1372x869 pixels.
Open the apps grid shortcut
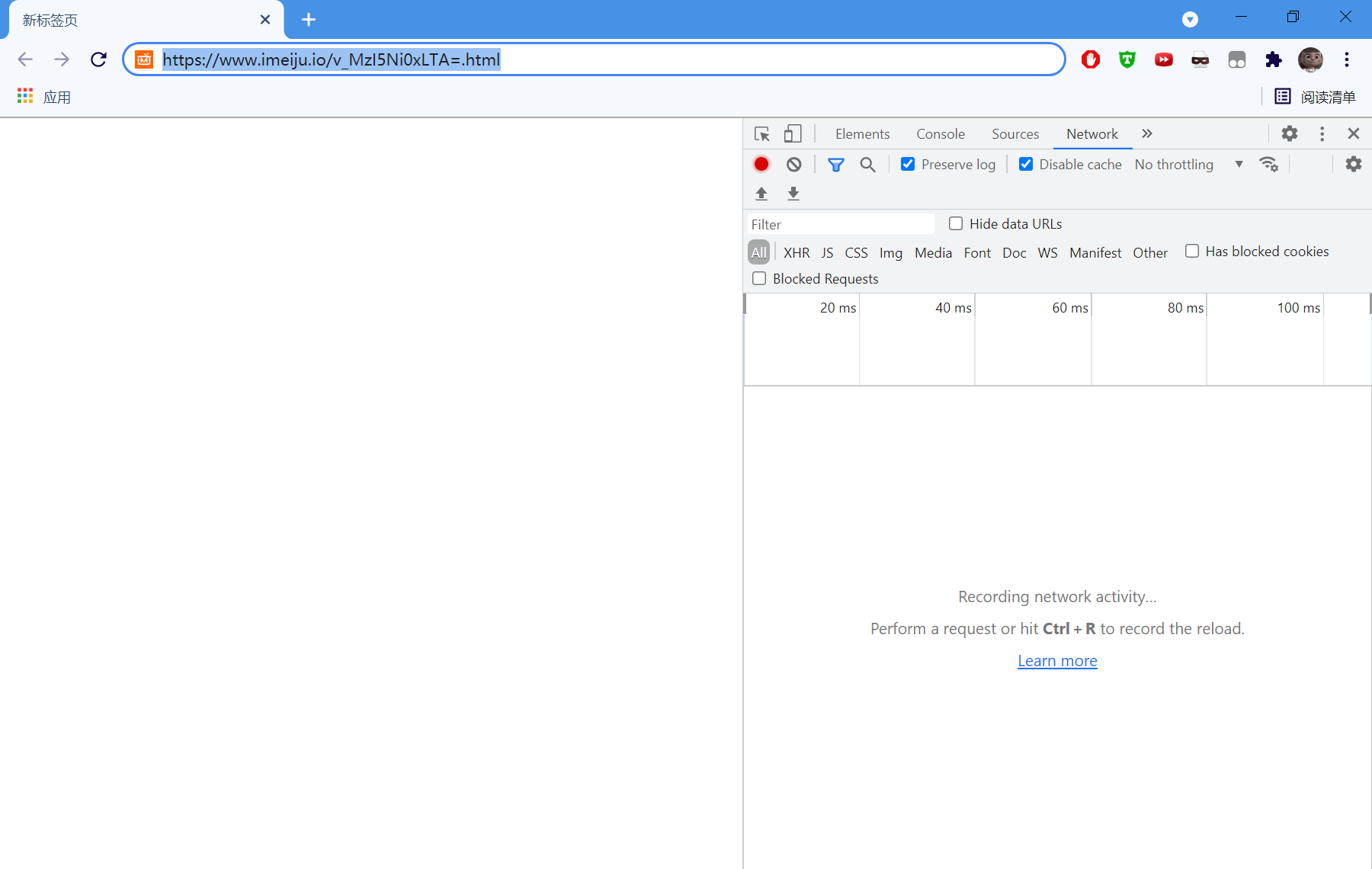coord(44,97)
